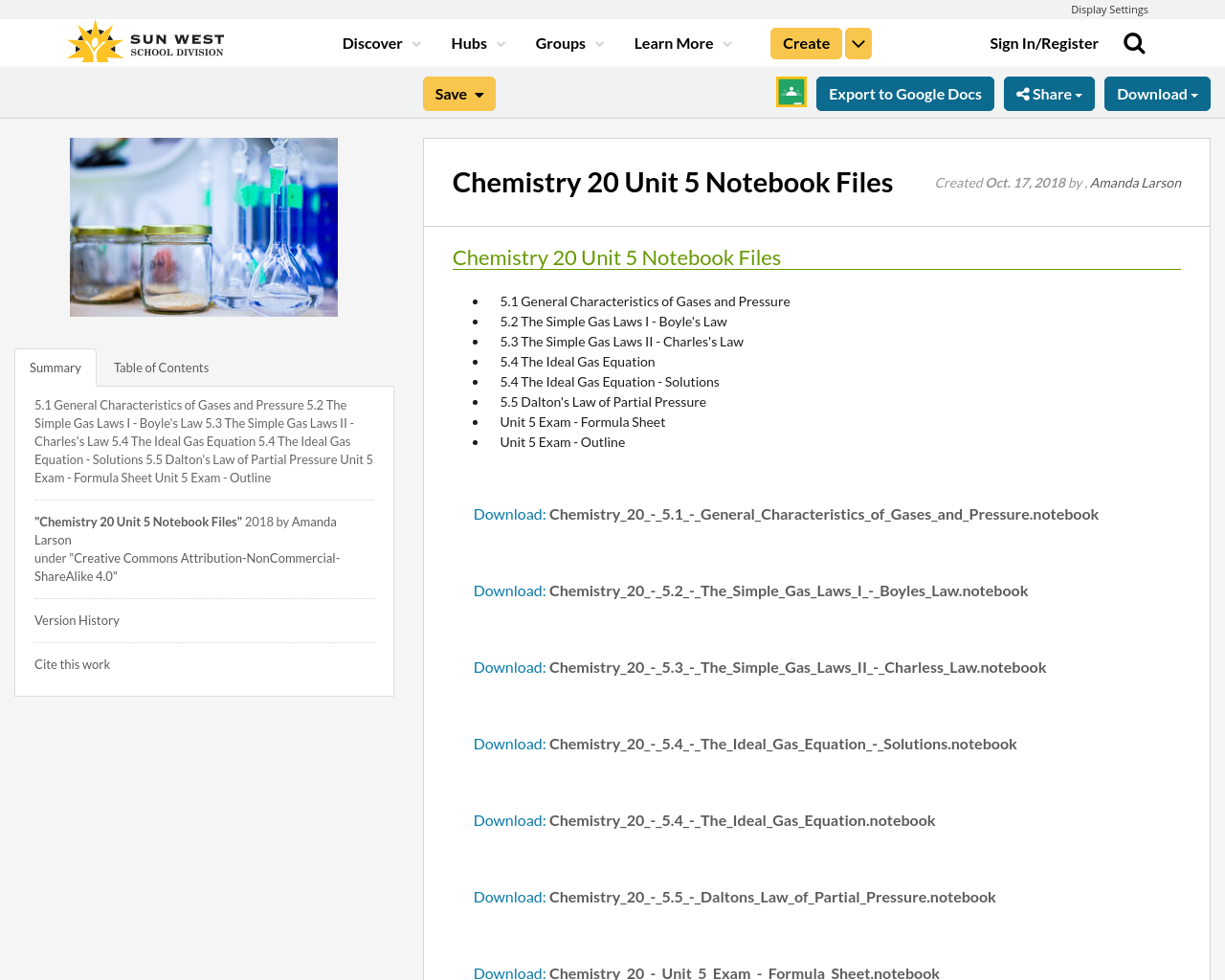Click the Google Classroom share icon

[791, 91]
